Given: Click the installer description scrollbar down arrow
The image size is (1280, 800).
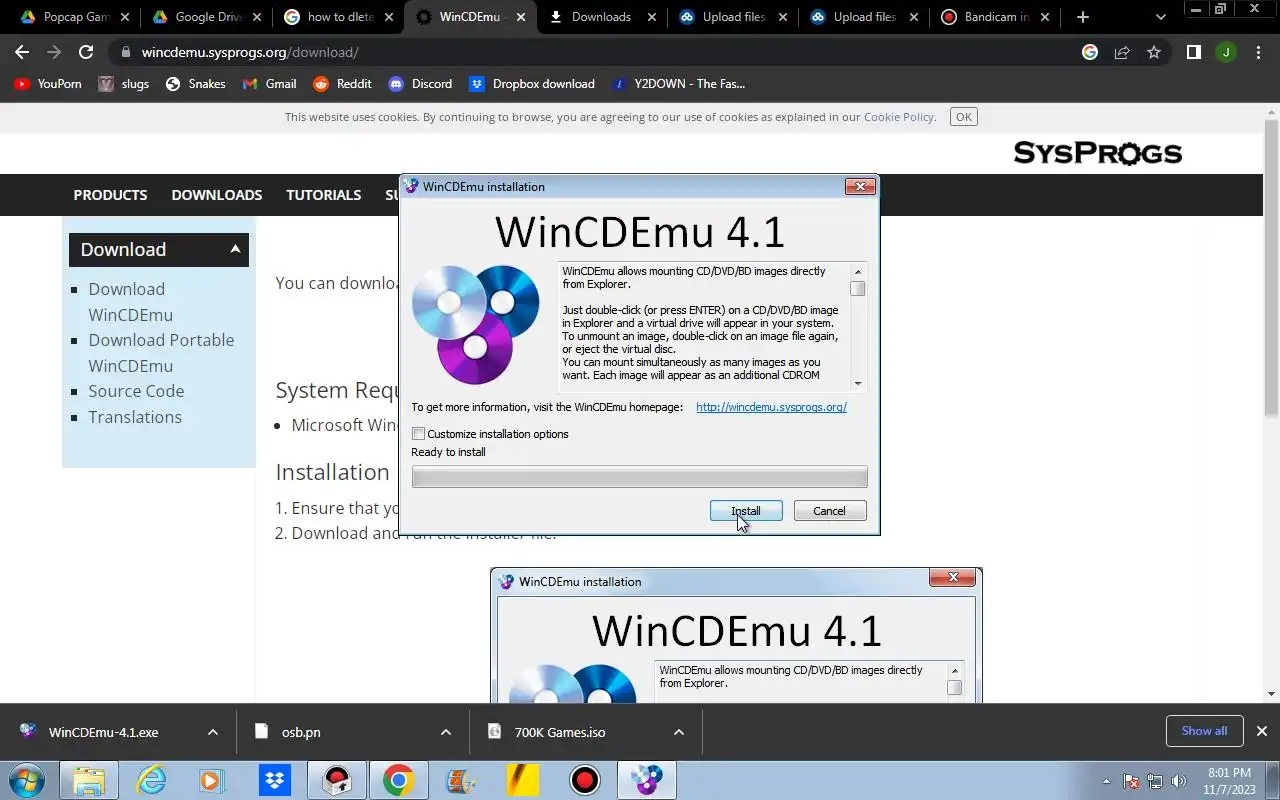Looking at the screenshot, I should [x=858, y=383].
